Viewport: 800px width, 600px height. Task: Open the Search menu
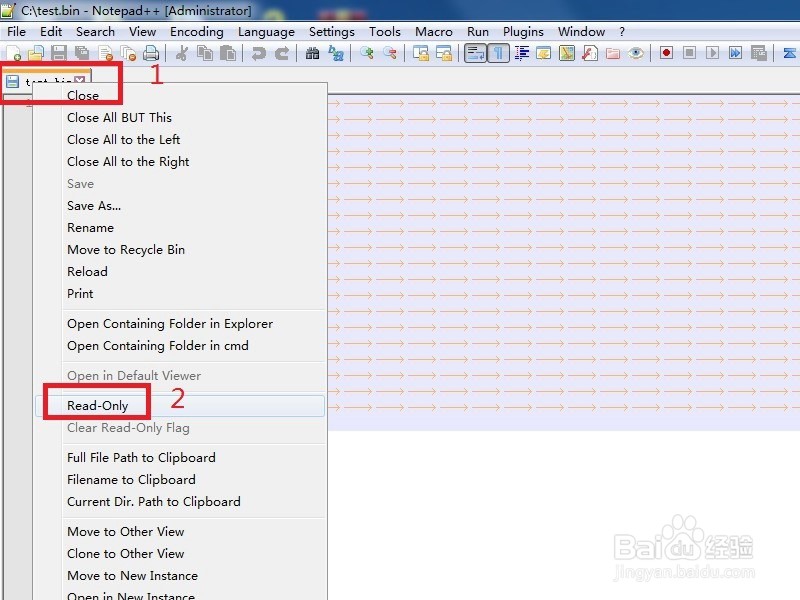coord(95,32)
